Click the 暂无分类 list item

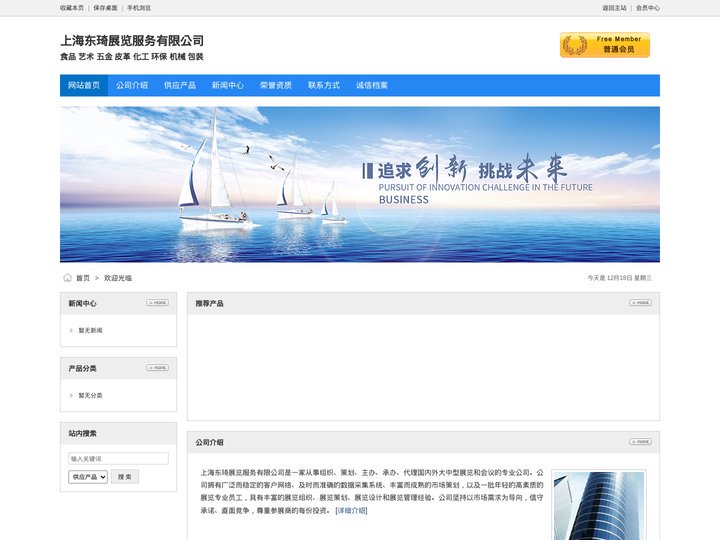click(x=90, y=395)
